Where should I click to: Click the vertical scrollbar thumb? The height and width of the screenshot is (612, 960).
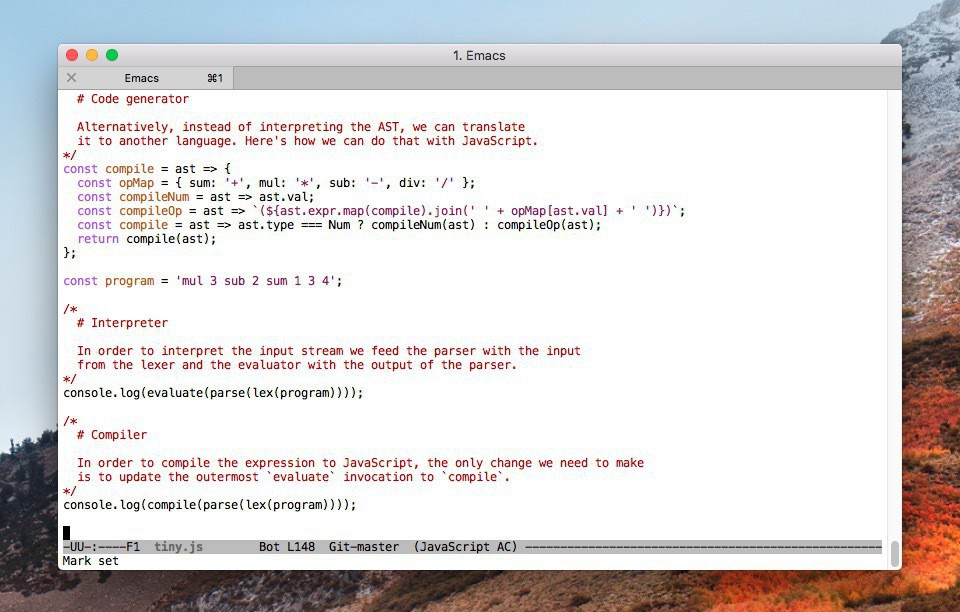[894, 554]
